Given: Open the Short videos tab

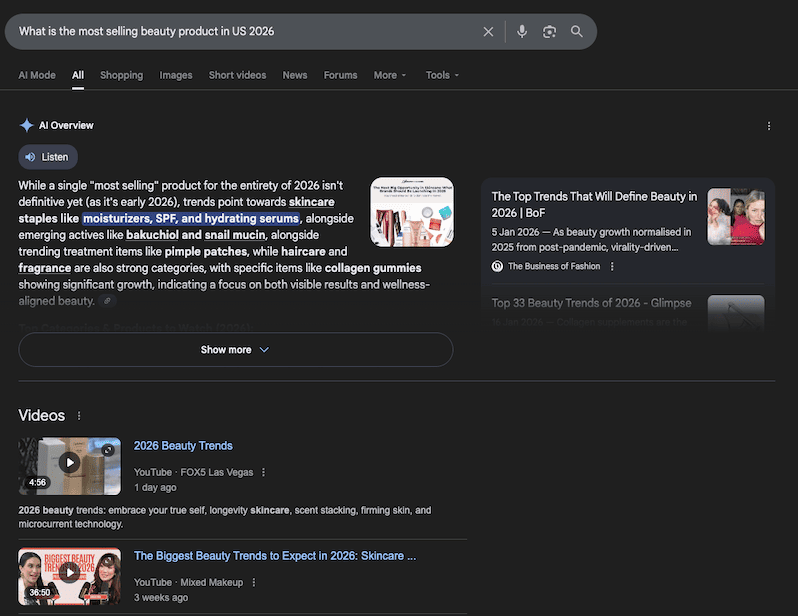Looking at the screenshot, I should (x=237, y=75).
